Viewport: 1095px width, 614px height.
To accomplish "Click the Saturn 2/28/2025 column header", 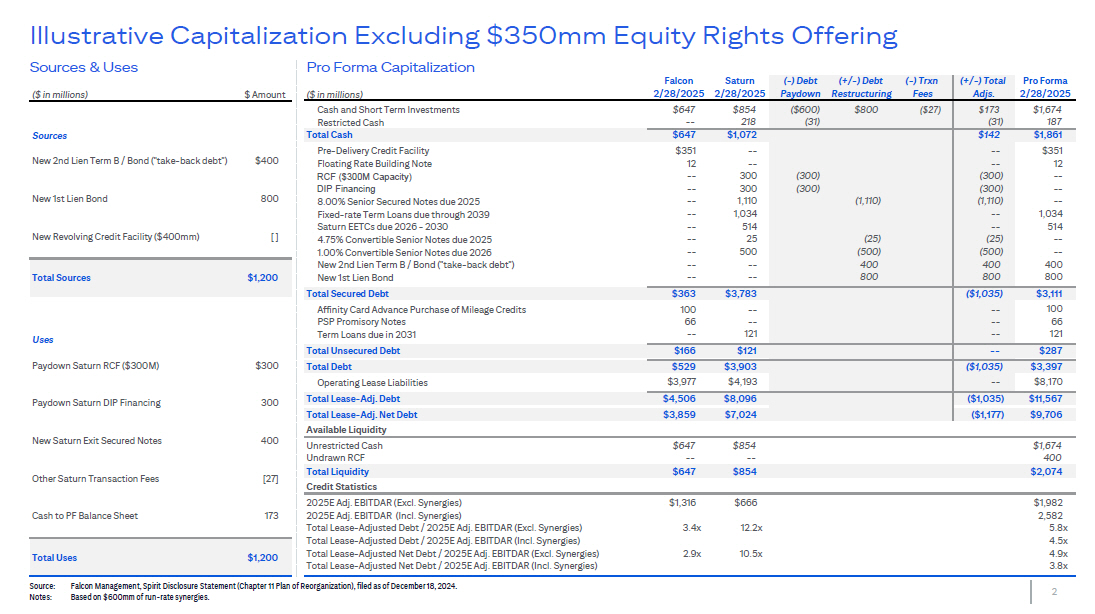I will coord(739,86).
